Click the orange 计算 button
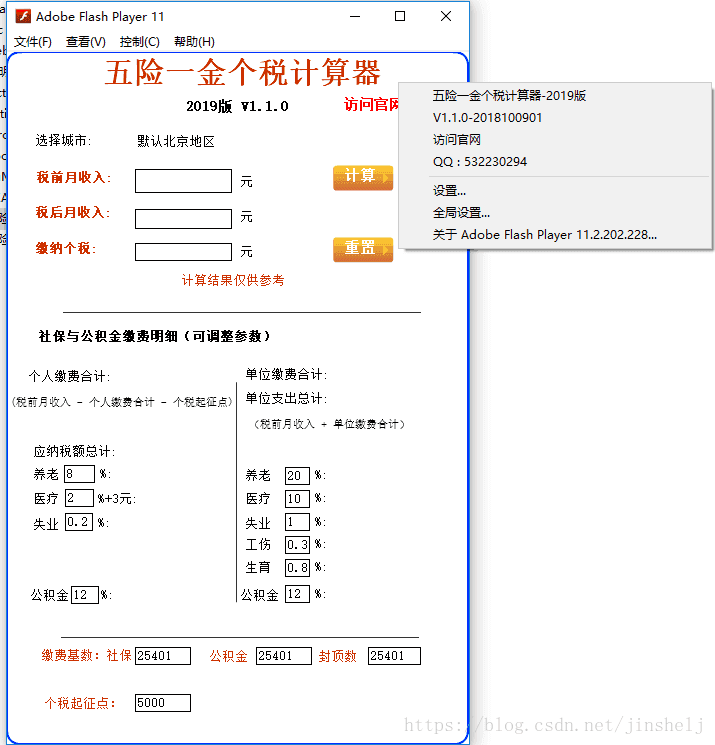This screenshot has width=715, height=745. (363, 178)
